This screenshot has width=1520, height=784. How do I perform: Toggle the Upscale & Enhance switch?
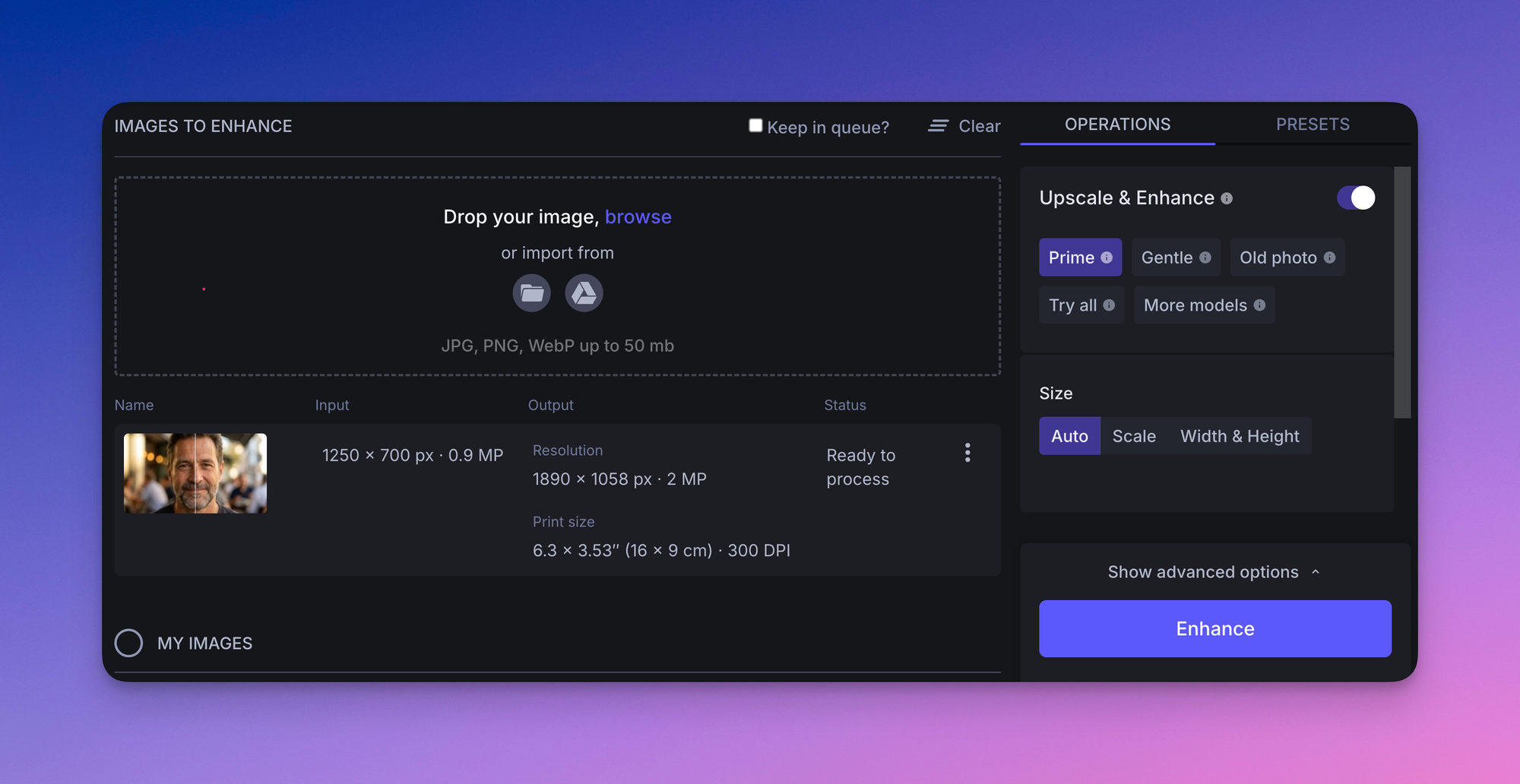coord(1356,198)
